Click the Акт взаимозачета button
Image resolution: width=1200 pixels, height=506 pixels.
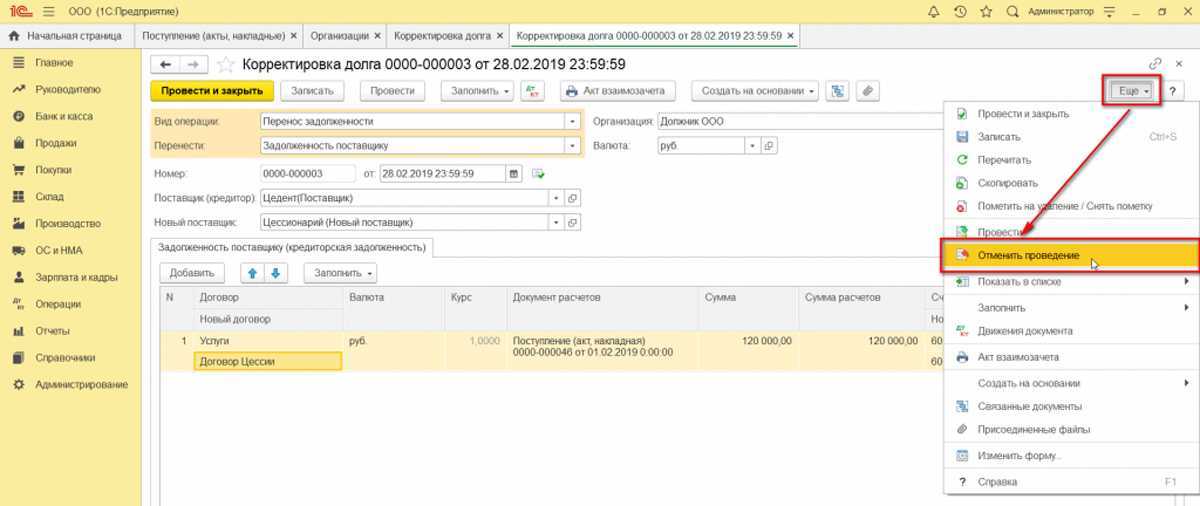(x=618, y=90)
